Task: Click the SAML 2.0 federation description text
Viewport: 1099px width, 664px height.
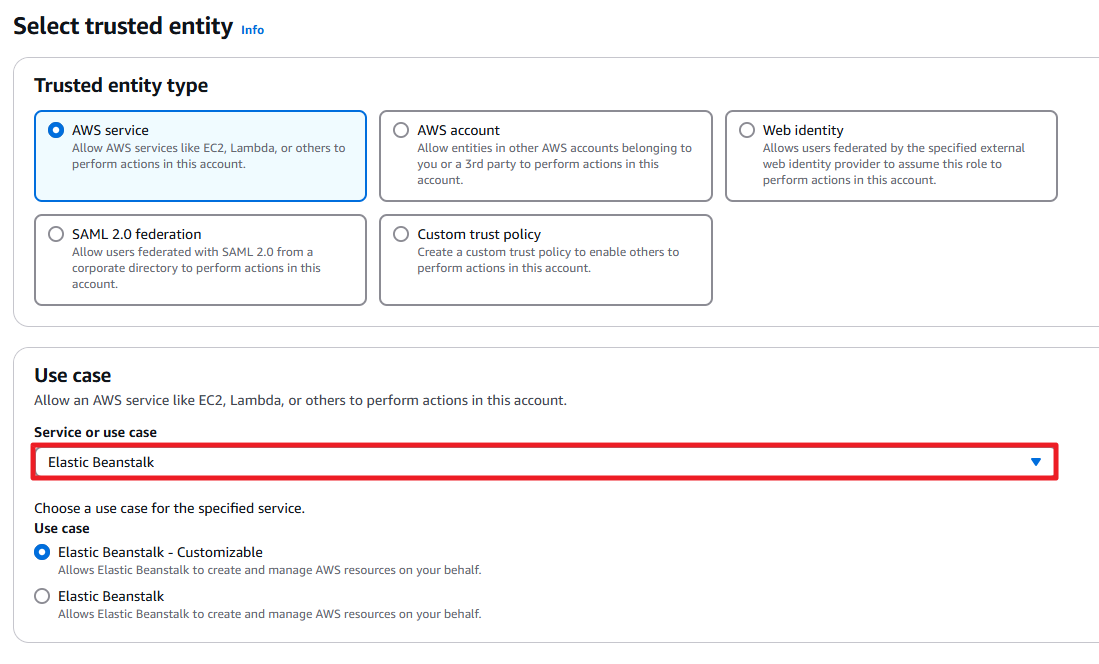Action: (x=196, y=268)
